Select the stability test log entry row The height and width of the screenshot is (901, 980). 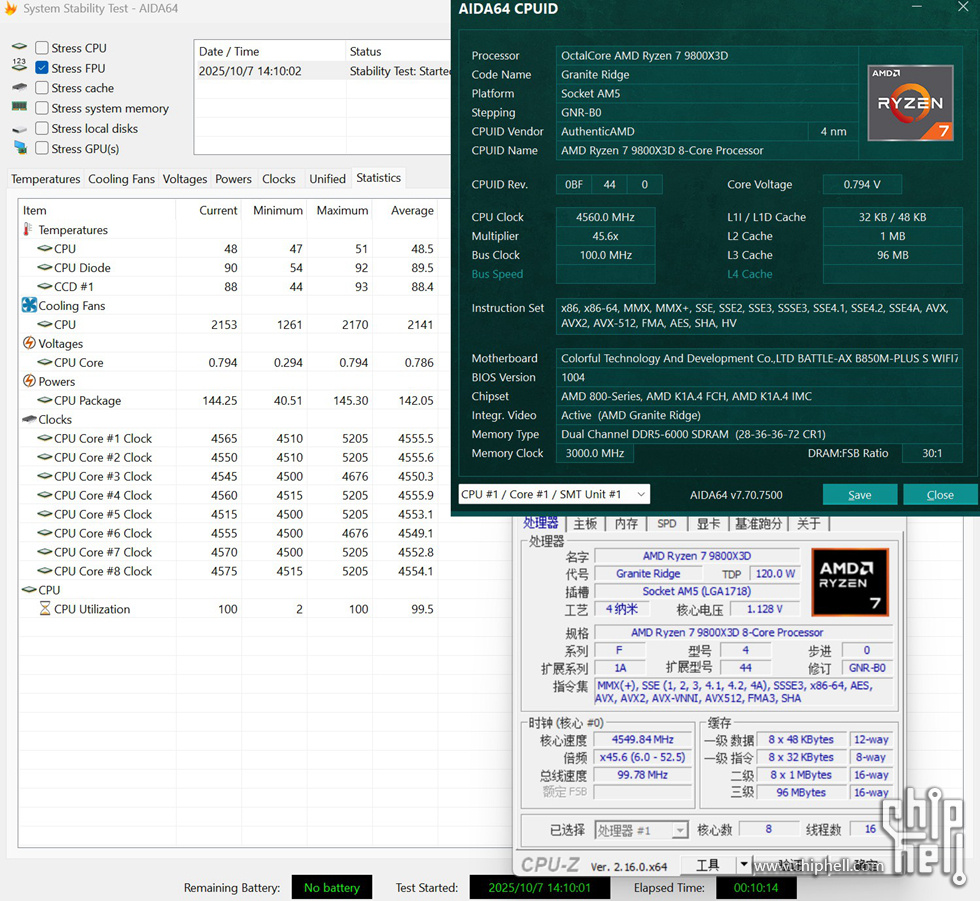pos(322,71)
